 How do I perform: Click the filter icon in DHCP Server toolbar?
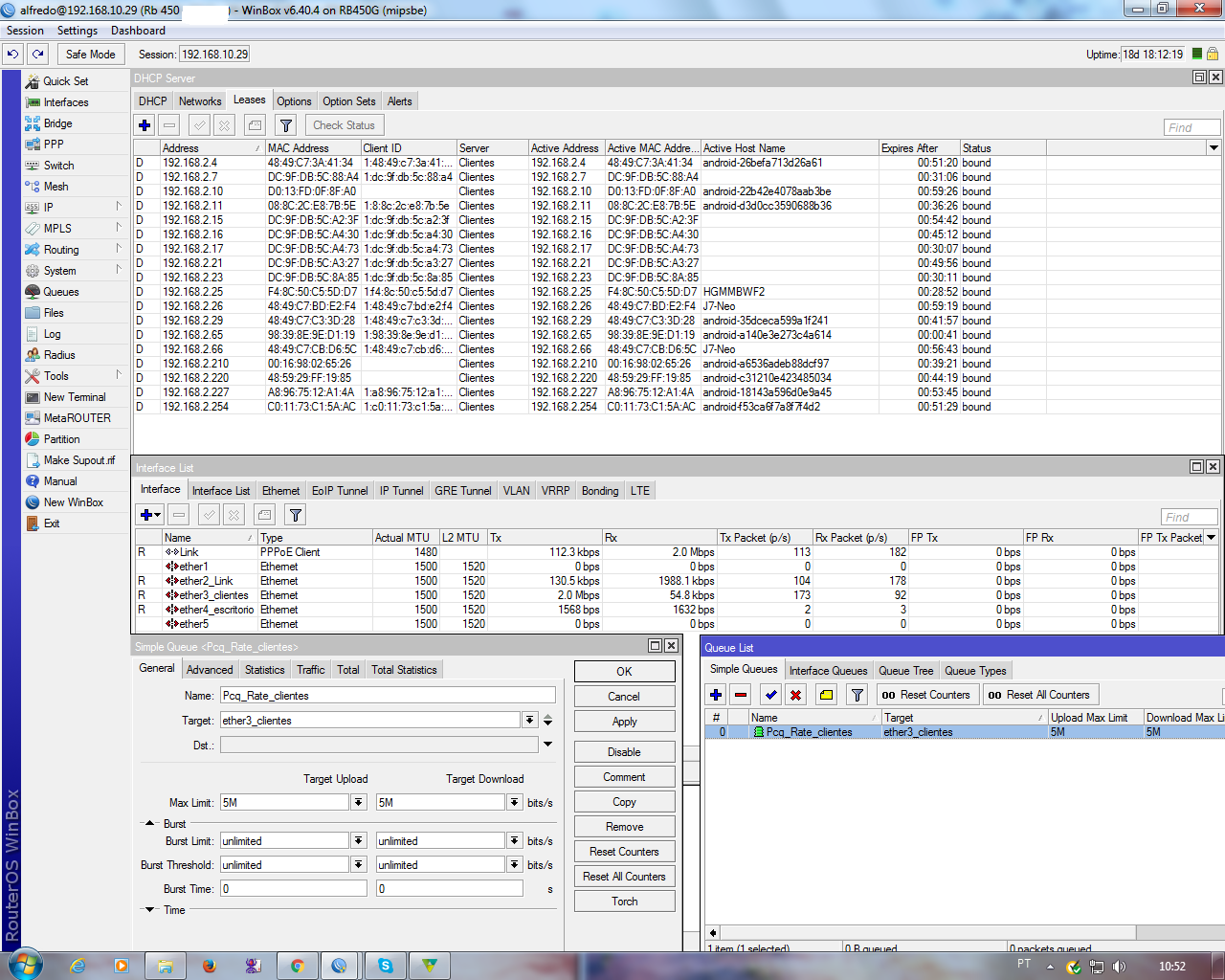pos(285,125)
